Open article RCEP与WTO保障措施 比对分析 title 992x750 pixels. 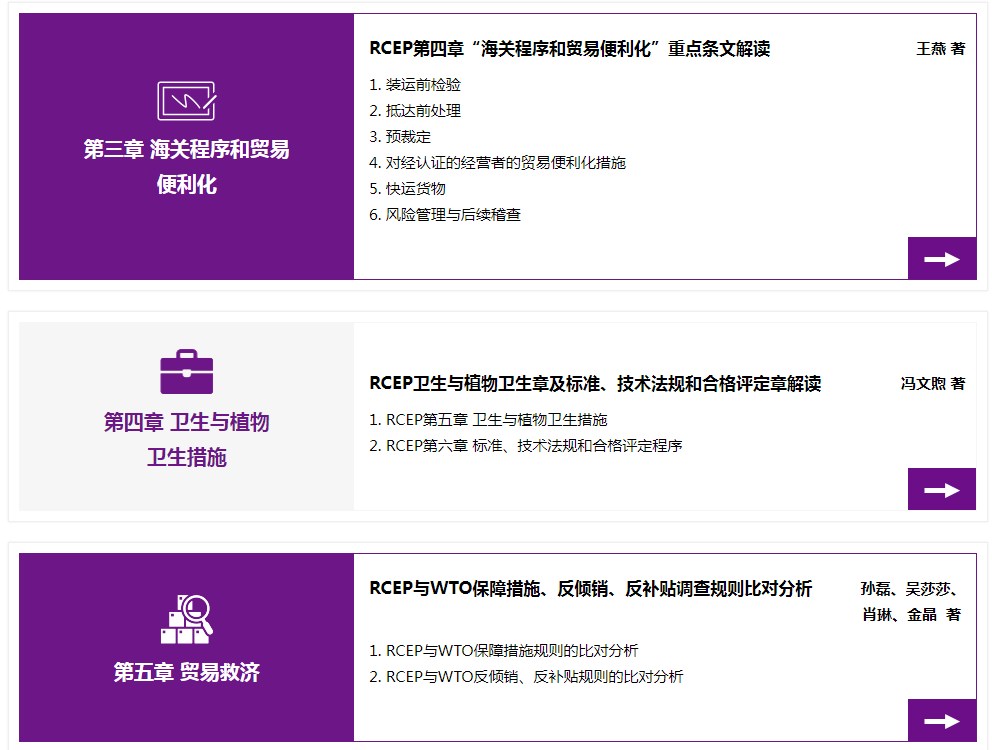pyautogui.click(x=590, y=589)
